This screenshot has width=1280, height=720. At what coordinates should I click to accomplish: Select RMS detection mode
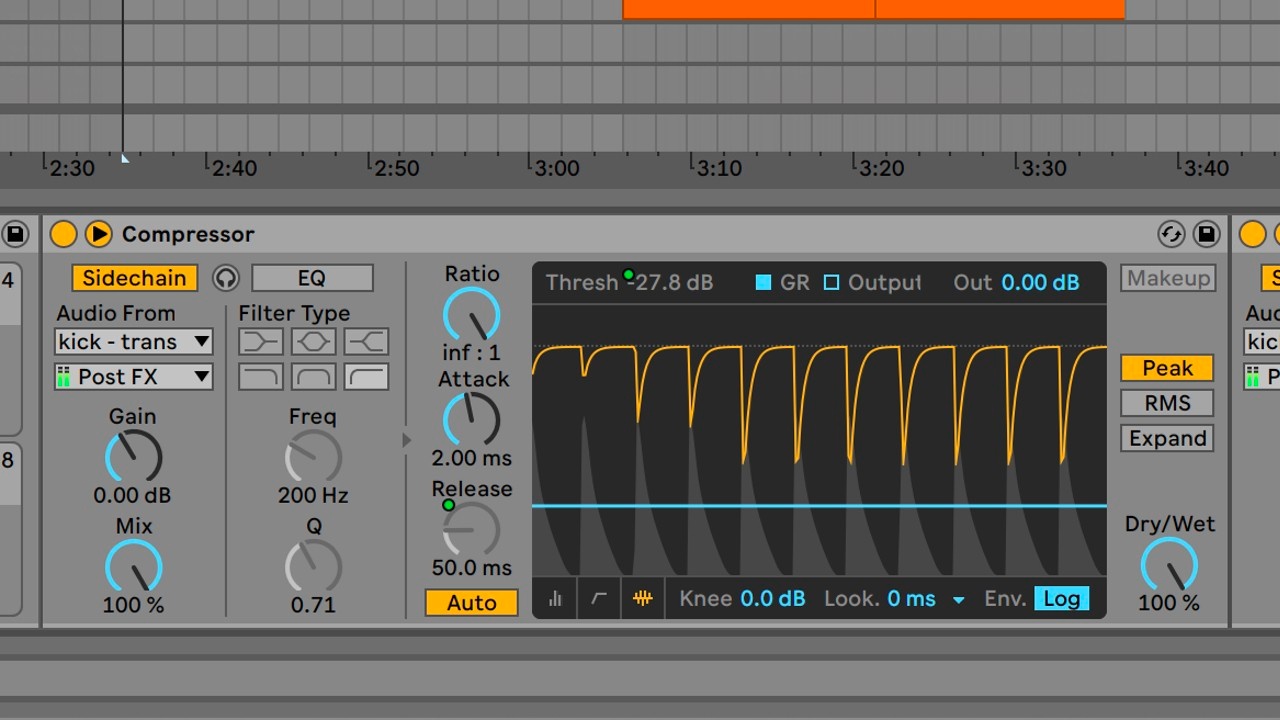tap(1167, 403)
